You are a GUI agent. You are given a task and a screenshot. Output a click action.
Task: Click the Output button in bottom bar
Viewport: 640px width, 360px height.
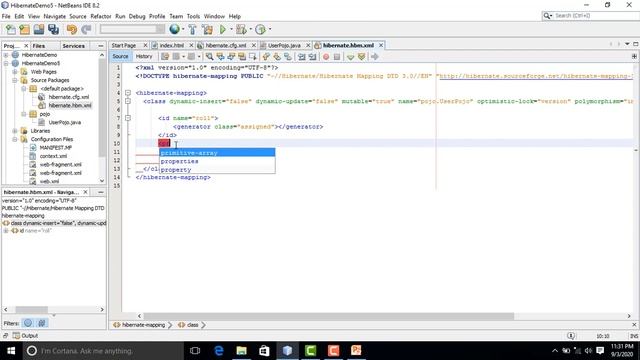pyautogui.click(x=25, y=336)
